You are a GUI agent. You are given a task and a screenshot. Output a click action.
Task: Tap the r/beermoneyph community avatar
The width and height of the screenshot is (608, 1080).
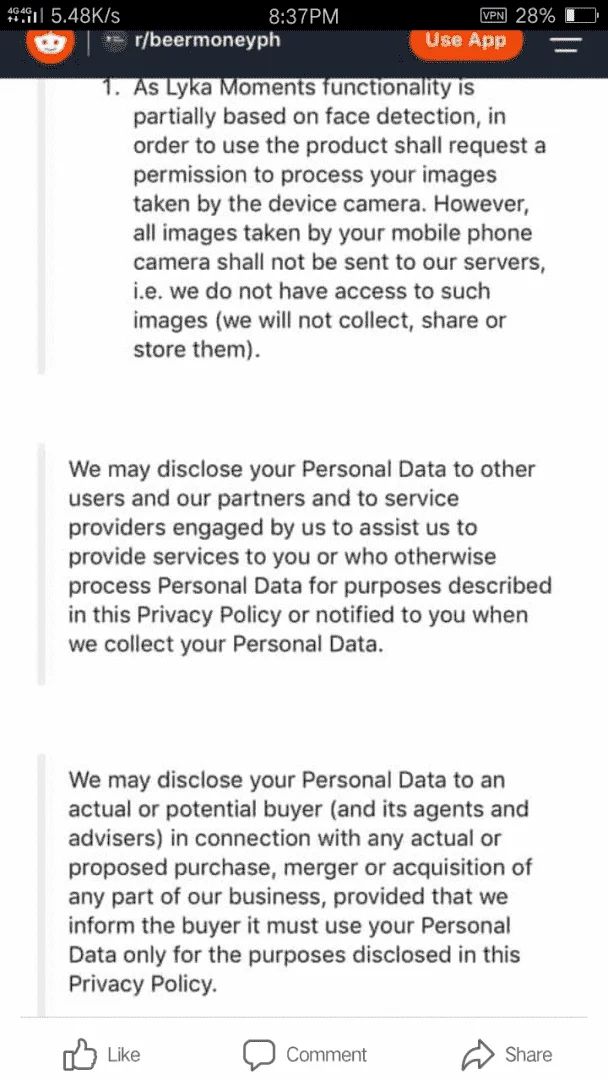click(x=112, y=41)
